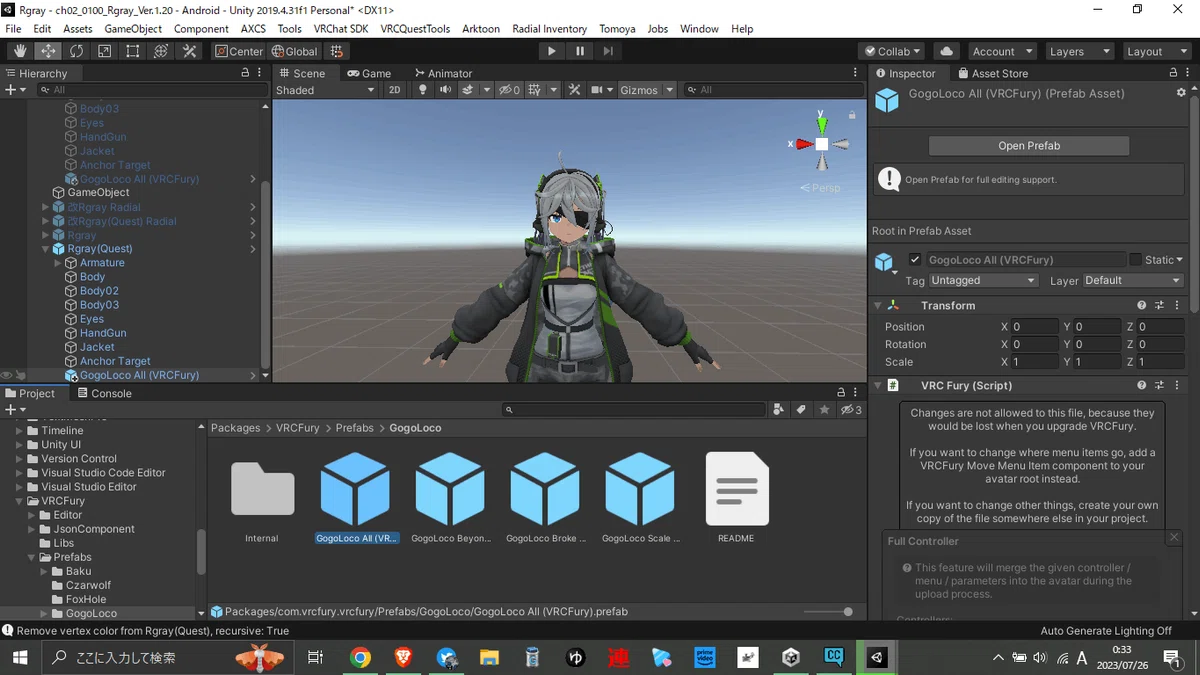Screen dimensions: 1200x675
Task: Open the Radial Inventory menu
Action: [549, 29]
